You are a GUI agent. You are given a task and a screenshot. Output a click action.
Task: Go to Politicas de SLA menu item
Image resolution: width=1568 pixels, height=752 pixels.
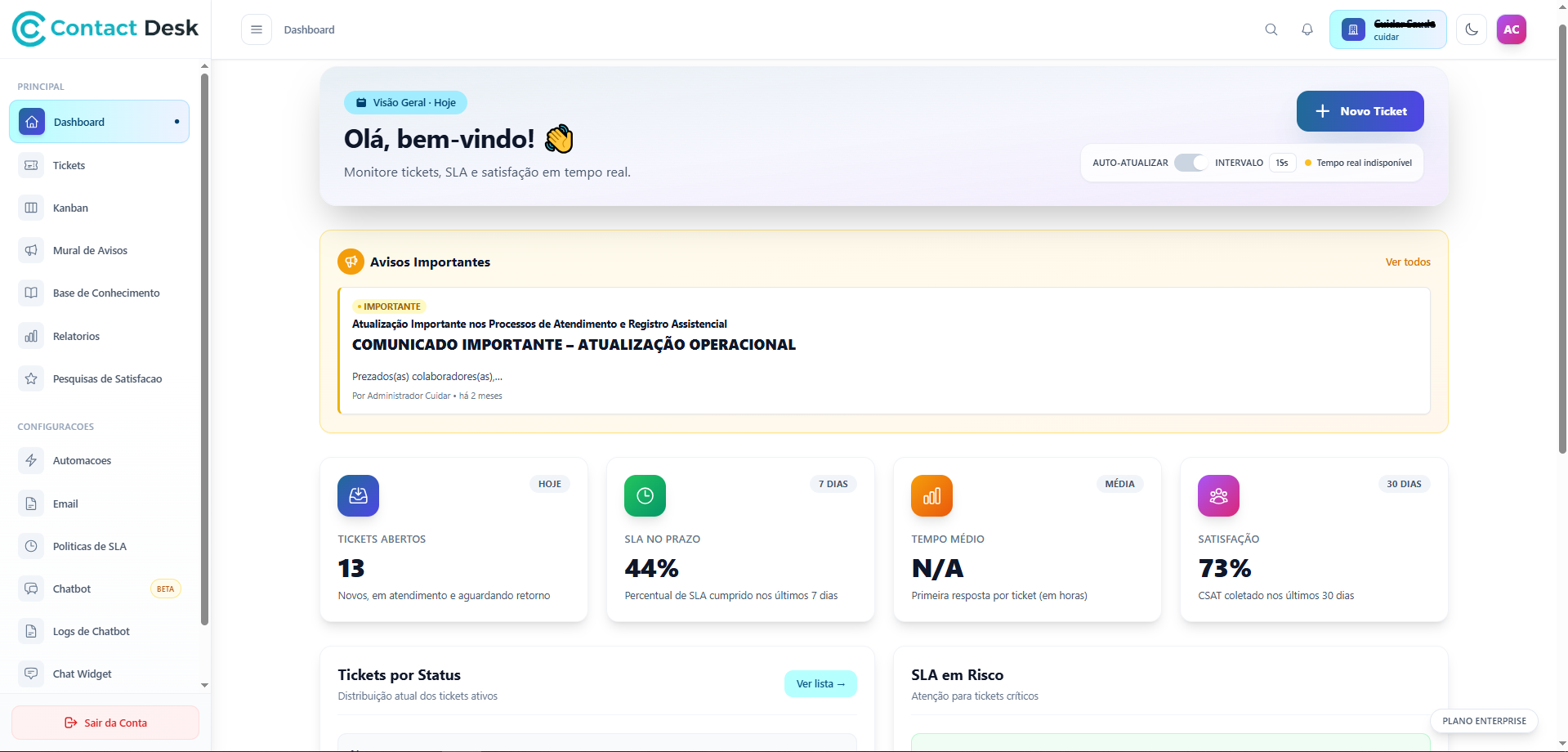pyautogui.click(x=89, y=546)
